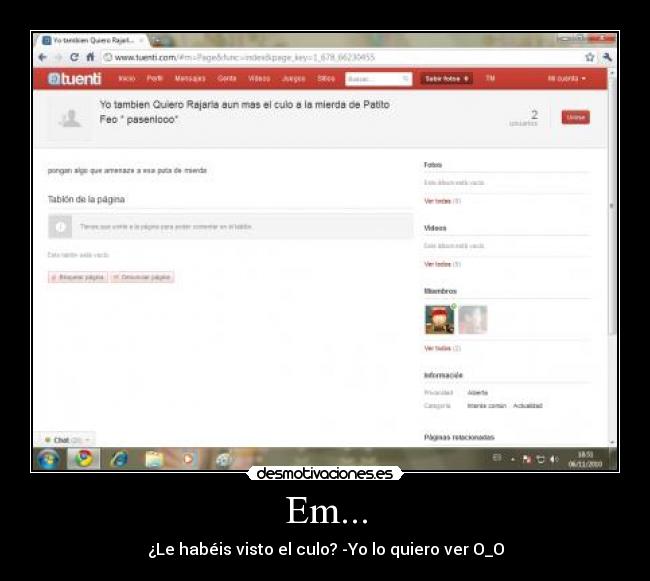Open Vídeos in tuenti navigation
This screenshot has width=650, height=581.
pos(259,78)
